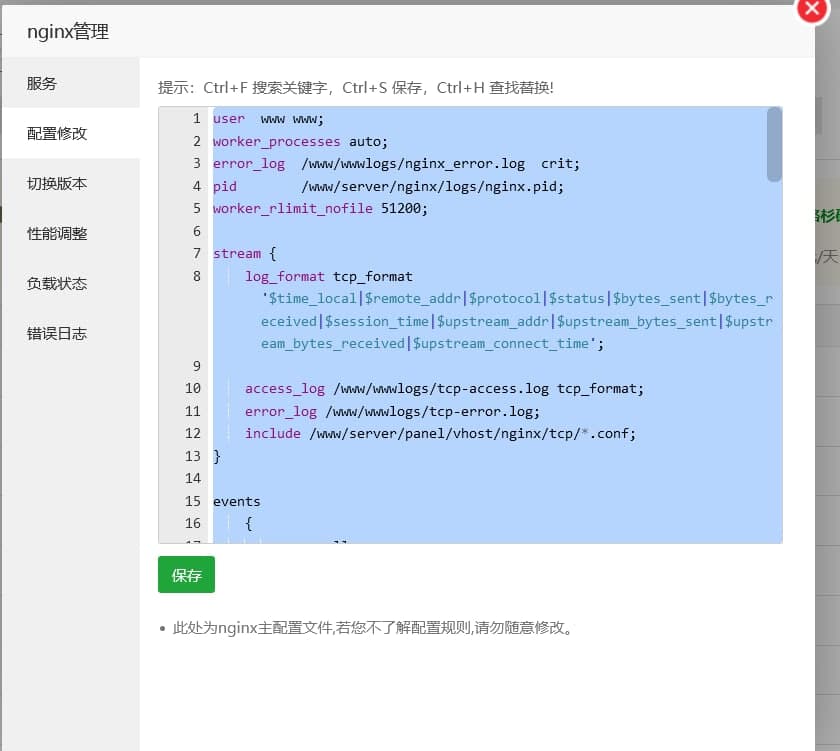Click 'include' directive on line 12

coord(273,433)
